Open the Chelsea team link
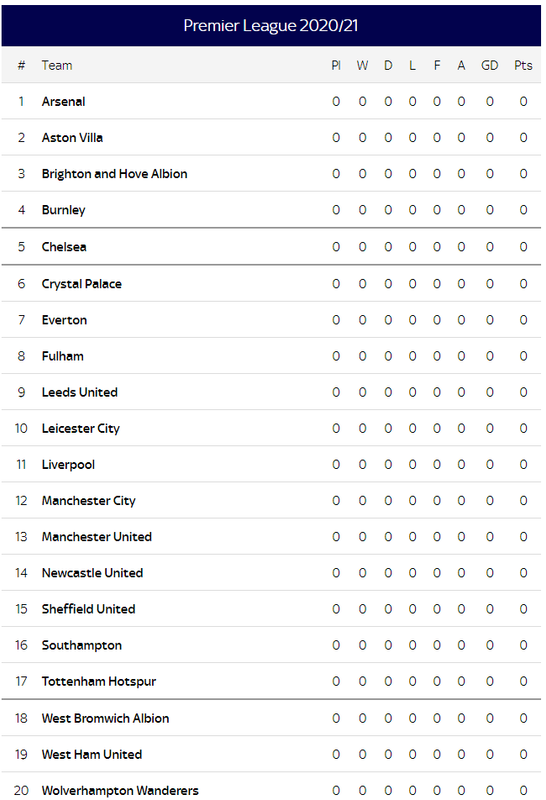The image size is (546, 800). tap(64, 247)
